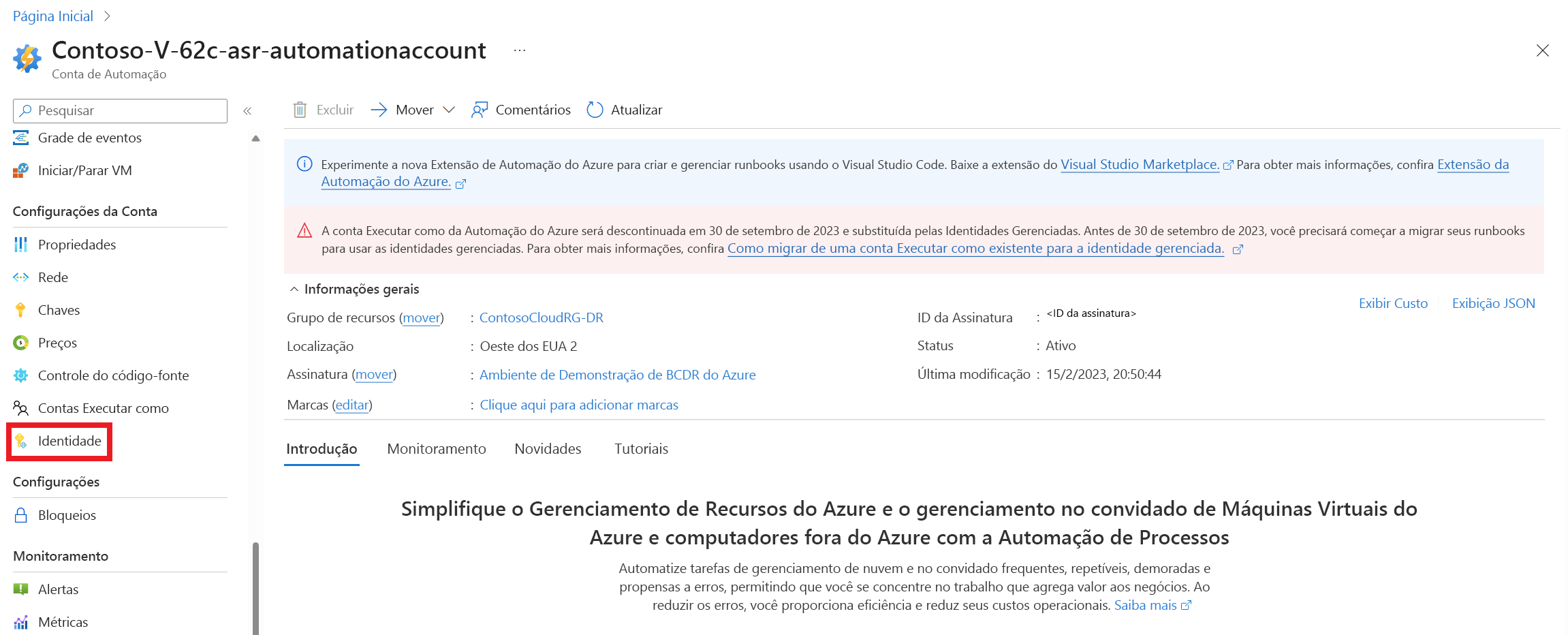This screenshot has height=635, width=1568.
Task: Open the Visual Studio Marketplace link
Action: point(1140,164)
